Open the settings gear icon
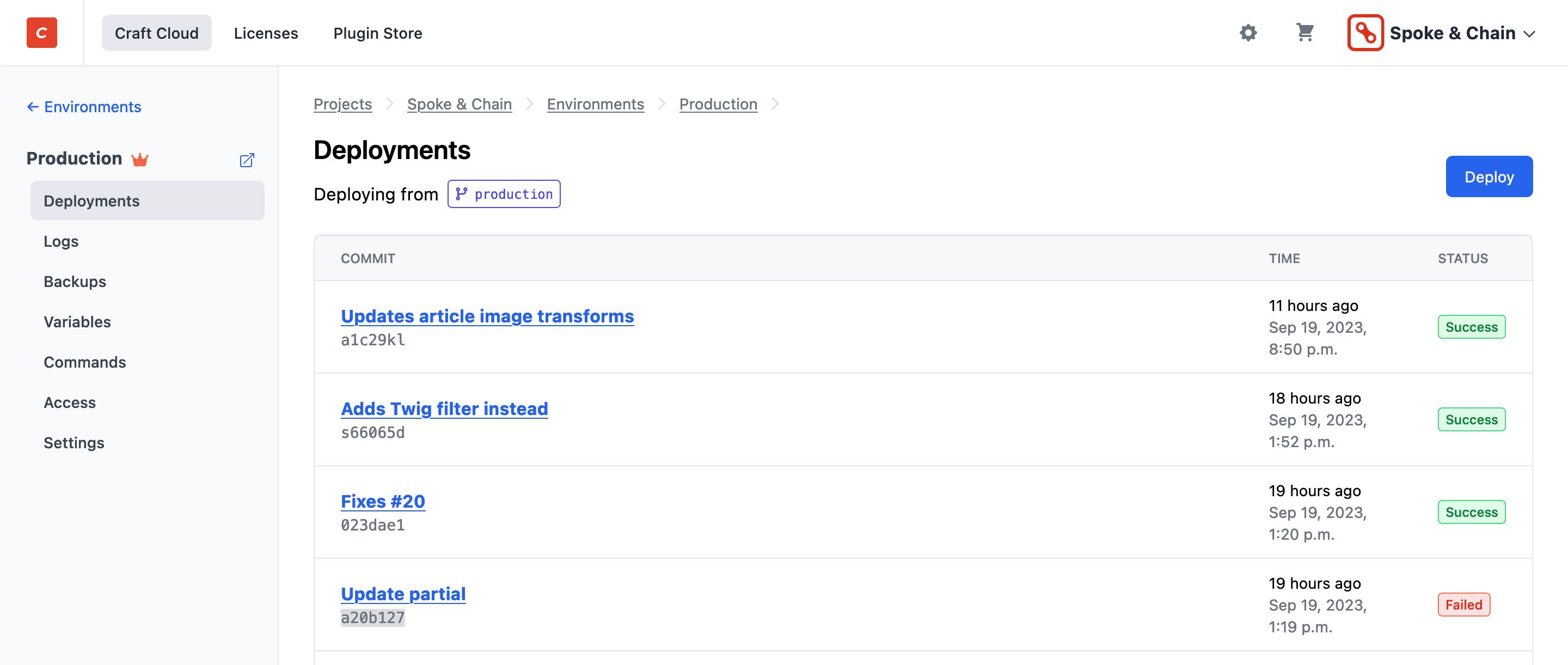The height and width of the screenshot is (665, 1568). [x=1248, y=33]
